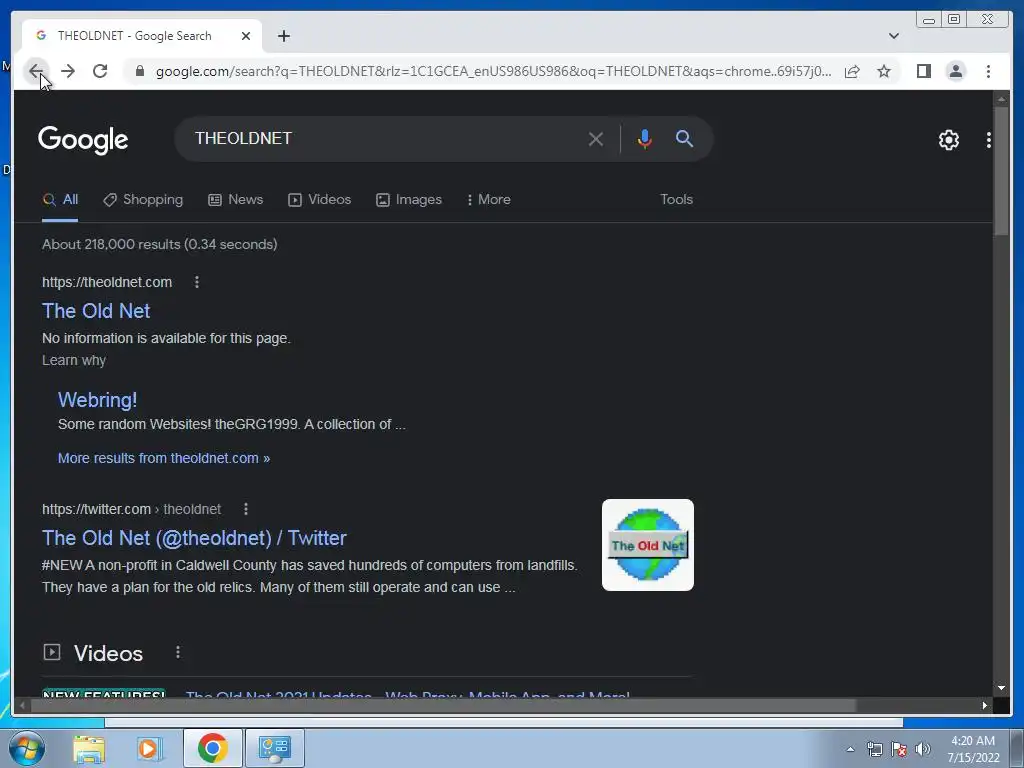Screen dimensions: 1024x768
Task: Open The Old Net Twitter result
Action: pos(194,538)
